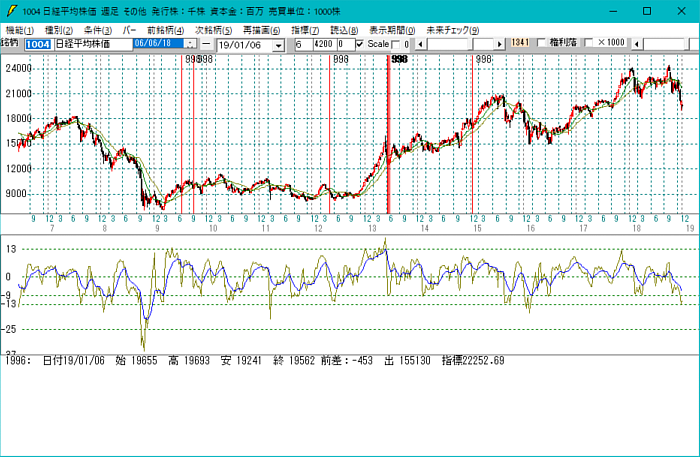Click the 06/06/18 start date spinner
The width and height of the screenshot is (700, 457).
[x=191, y=45]
